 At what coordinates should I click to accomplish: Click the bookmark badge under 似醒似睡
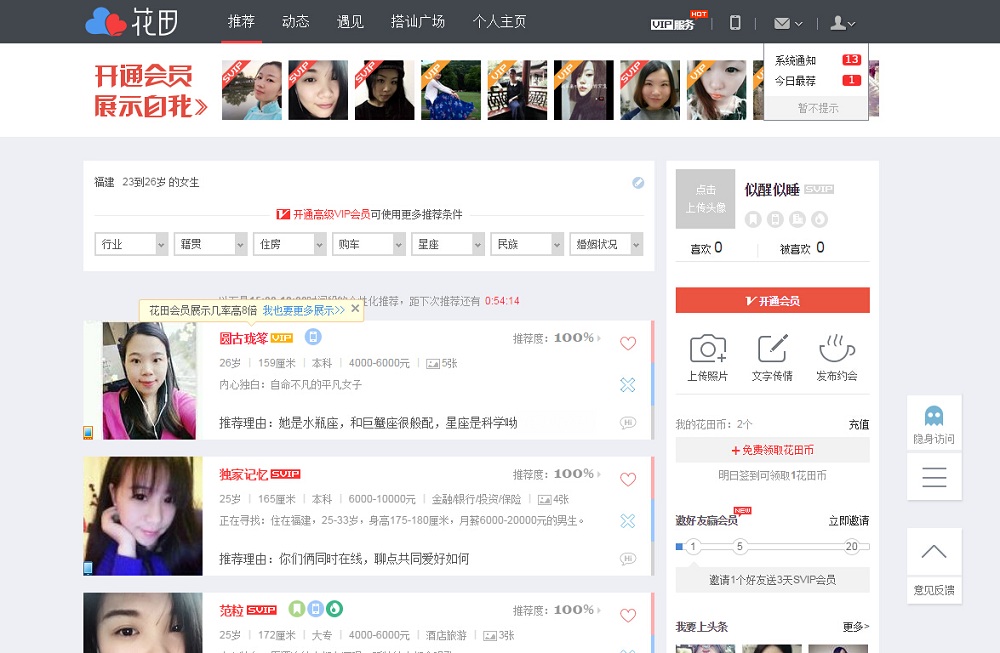pos(753,219)
